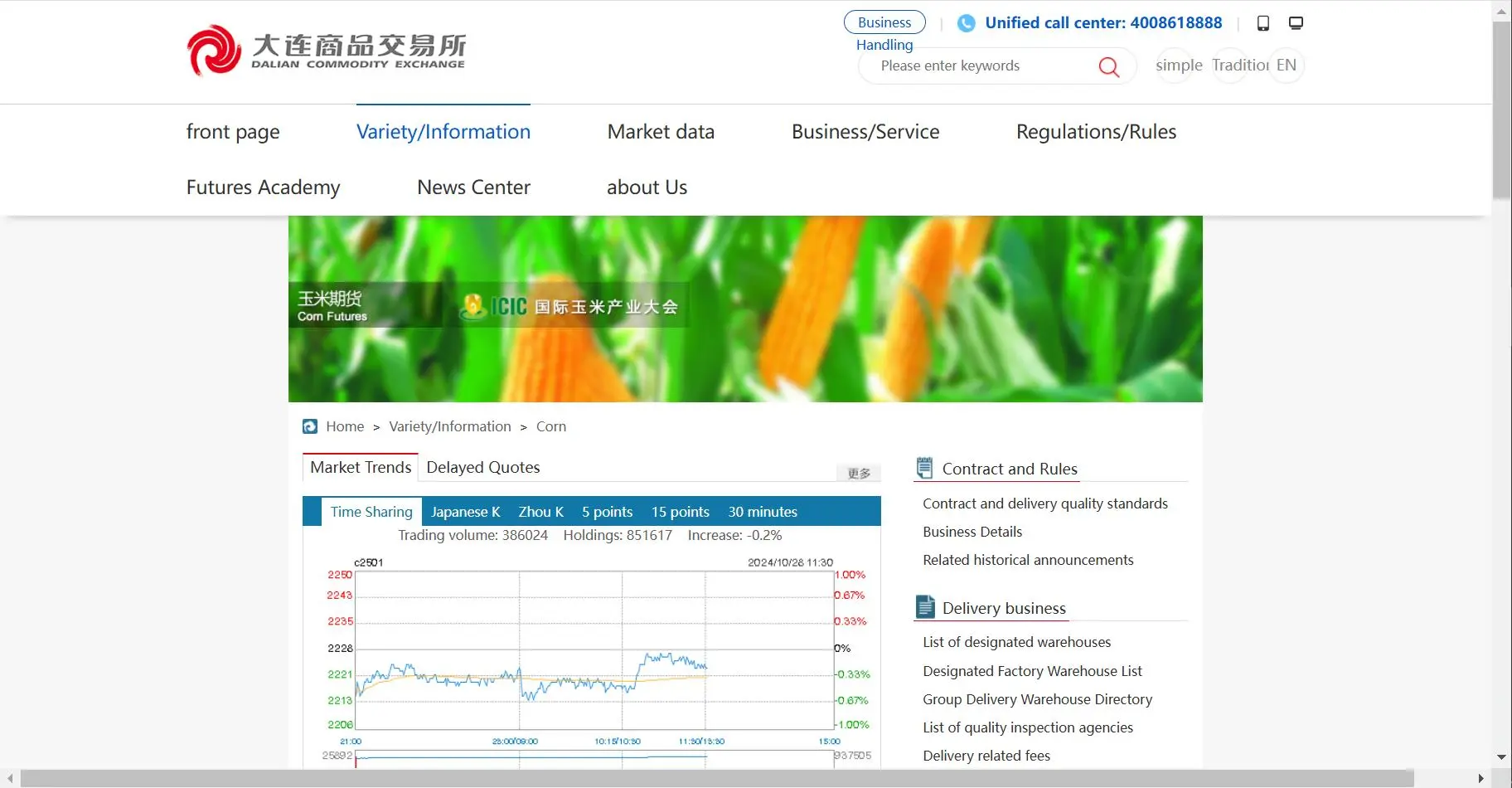
Task: Select the Japanese K chart tab
Action: click(x=465, y=512)
